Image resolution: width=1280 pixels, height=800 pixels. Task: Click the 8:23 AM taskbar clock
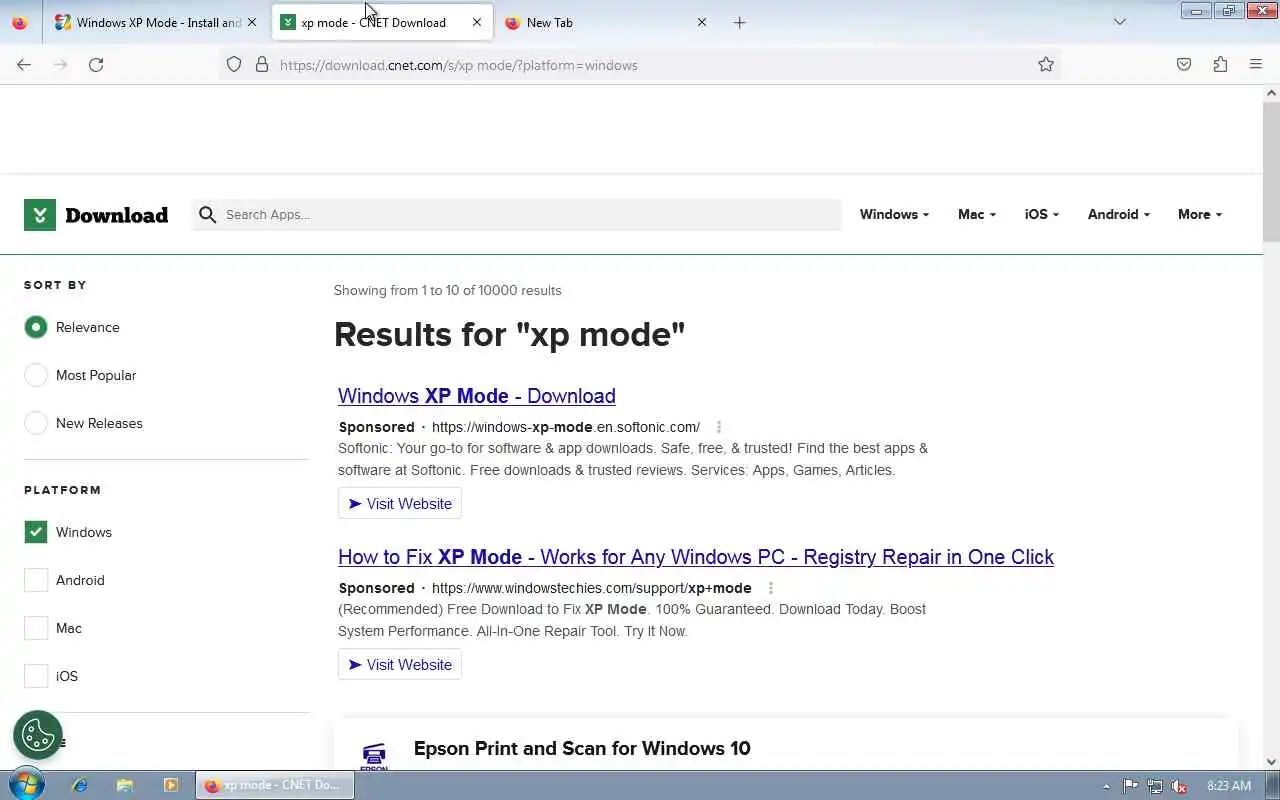pos(1229,786)
